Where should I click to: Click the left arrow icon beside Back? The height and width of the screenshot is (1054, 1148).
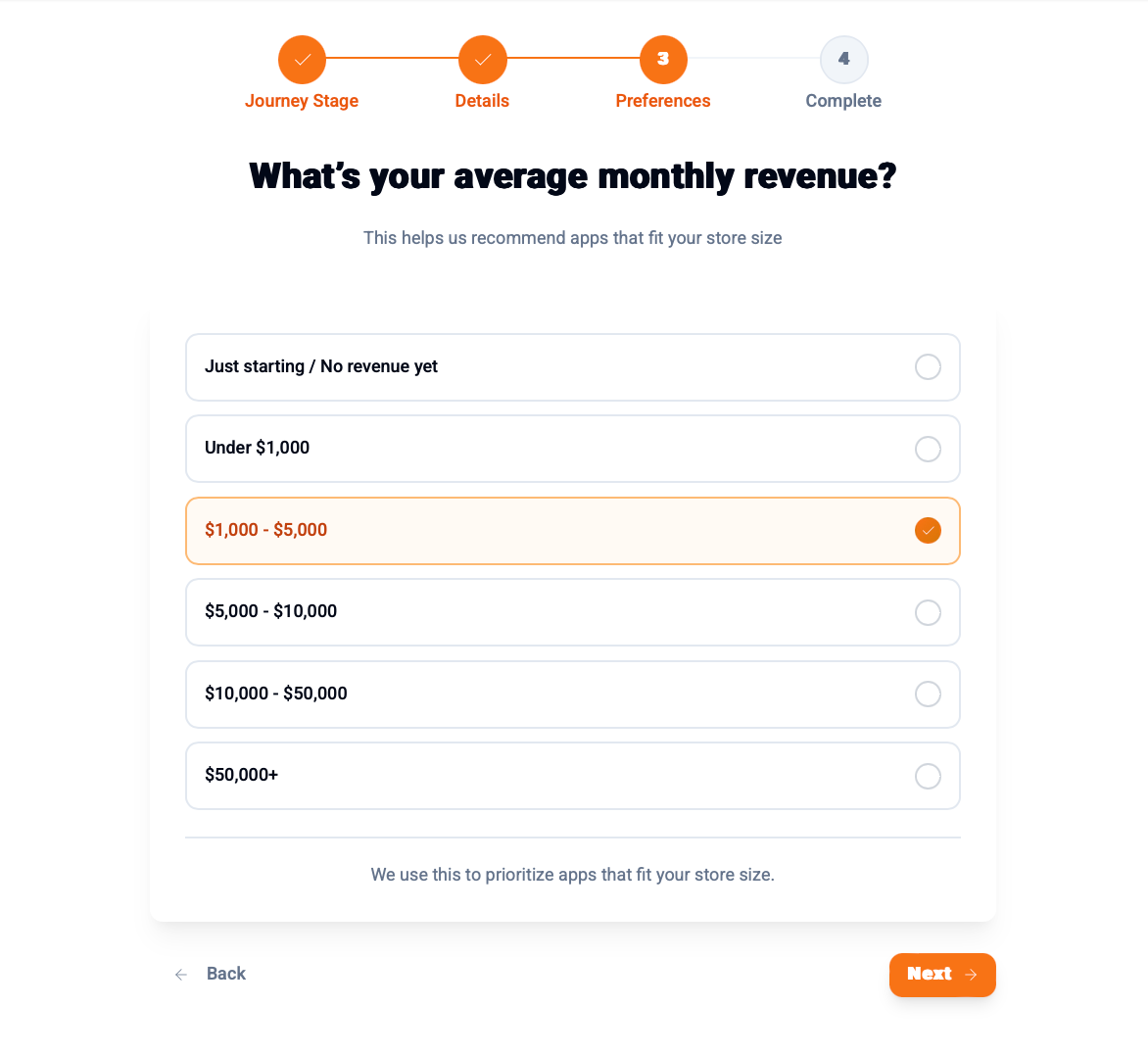[x=181, y=975]
